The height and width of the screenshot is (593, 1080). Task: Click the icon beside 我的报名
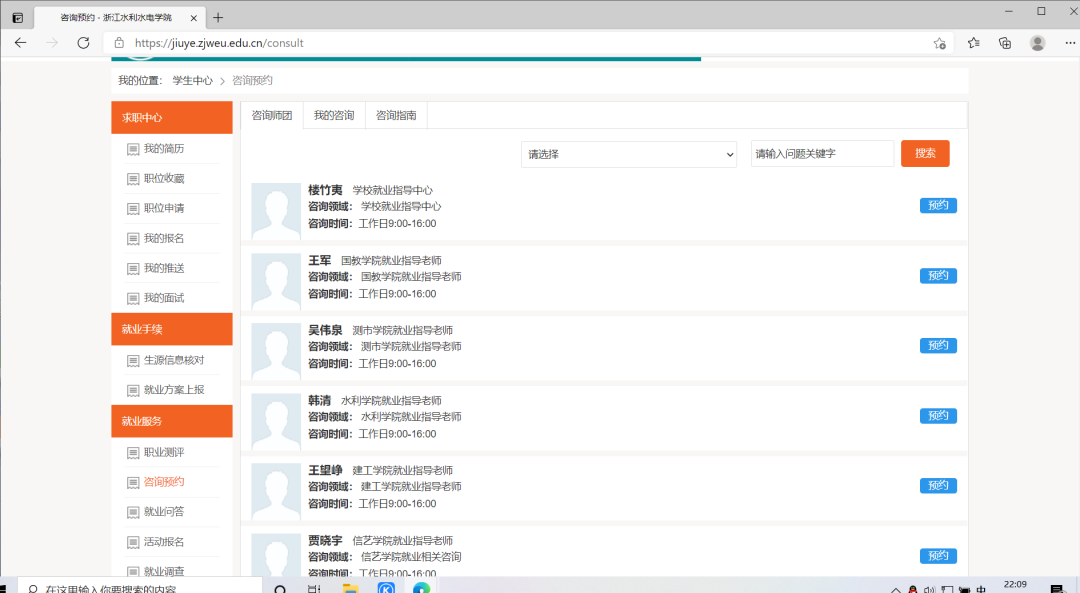point(133,239)
